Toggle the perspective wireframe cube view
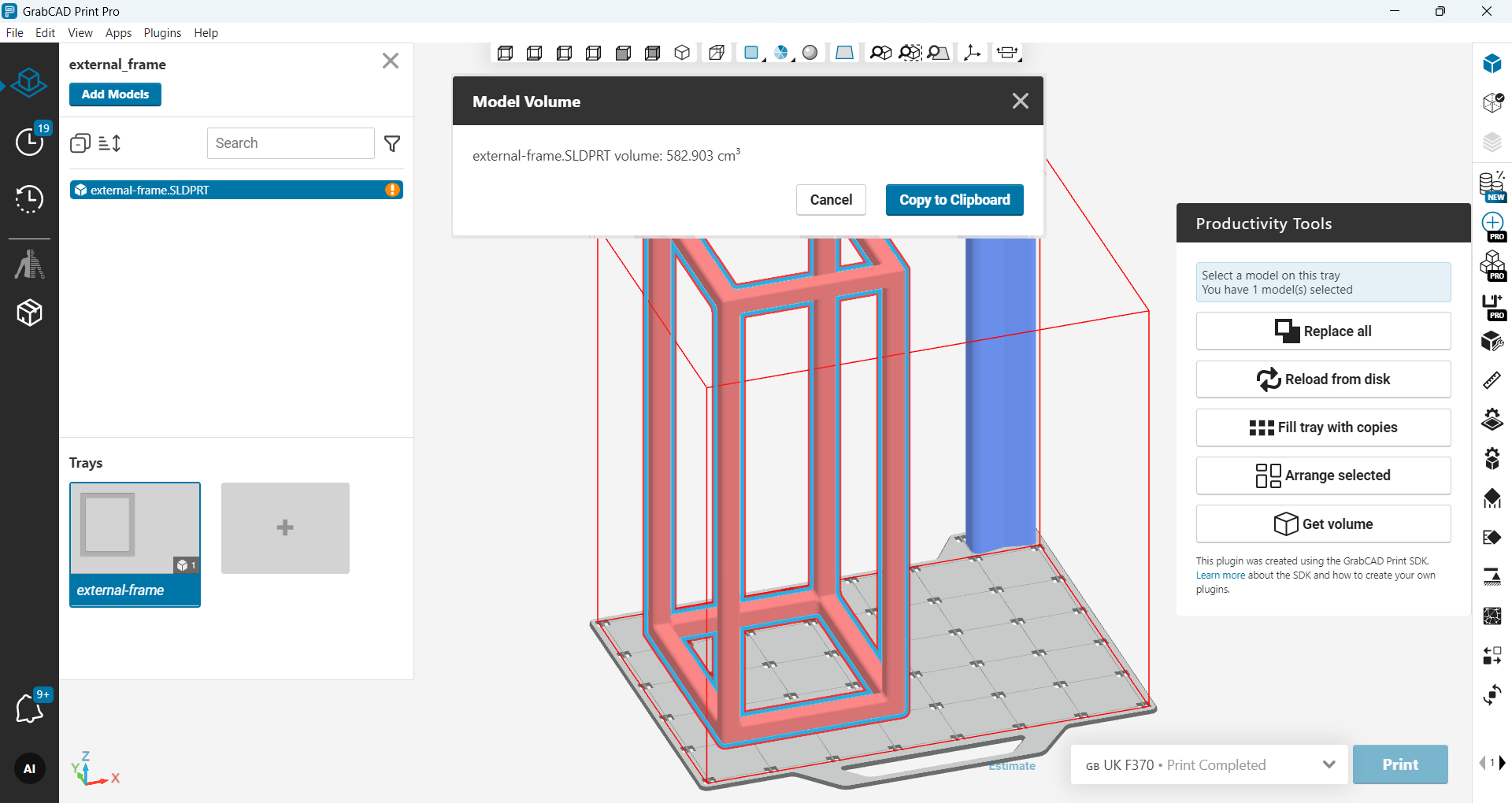Viewport: 1512px width, 803px height. [716, 53]
